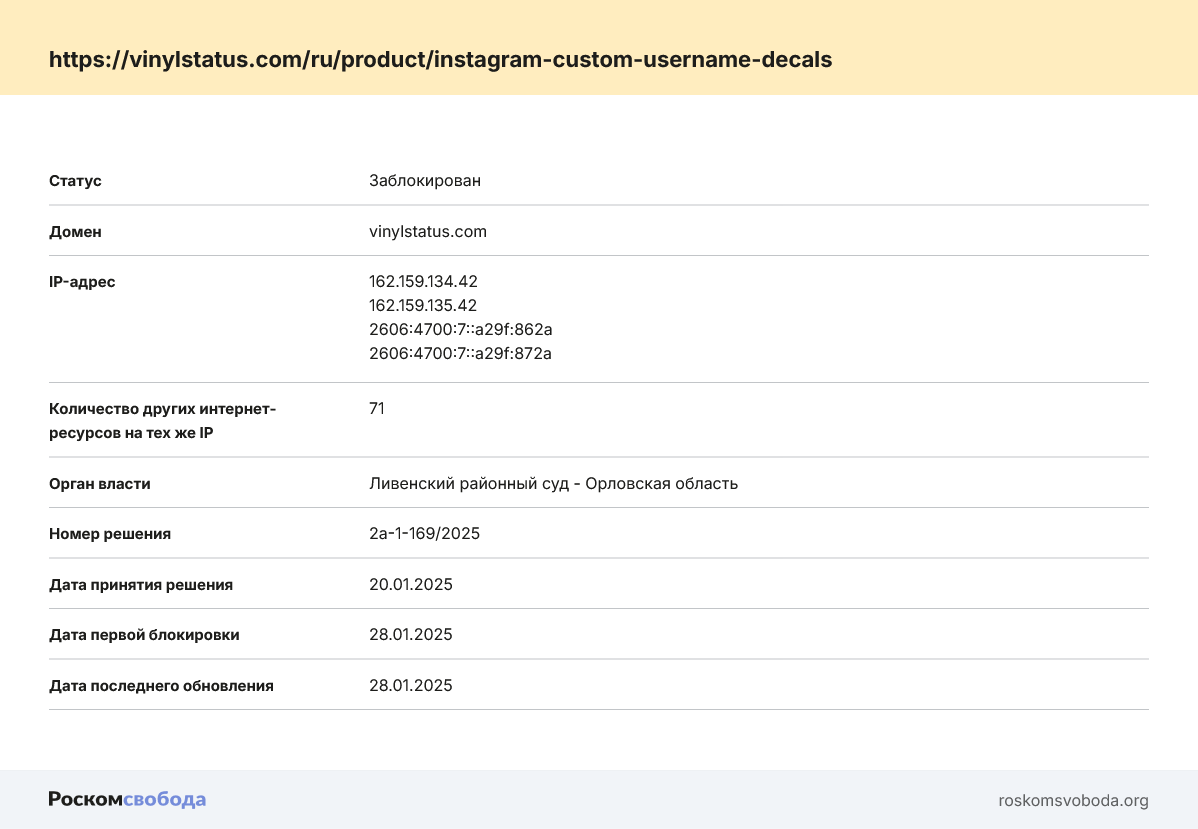The image size is (1198, 829).
Task: Click the 'Домен' row label
Action: point(75,232)
